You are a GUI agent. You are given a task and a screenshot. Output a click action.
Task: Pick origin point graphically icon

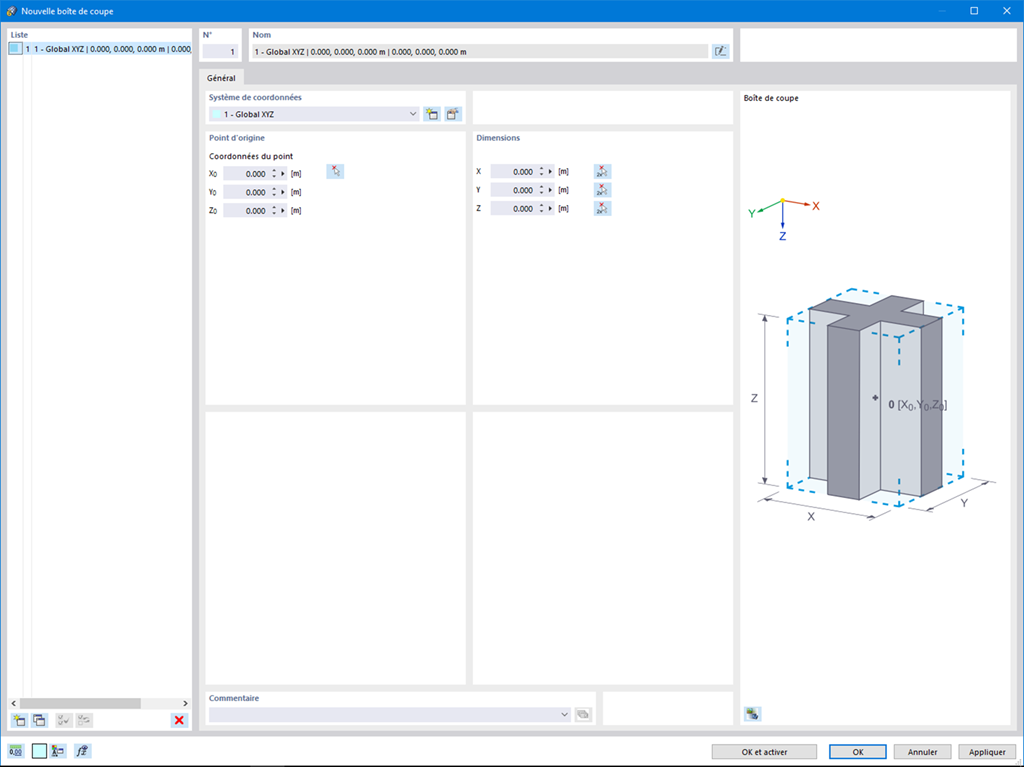click(x=335, y=172)
